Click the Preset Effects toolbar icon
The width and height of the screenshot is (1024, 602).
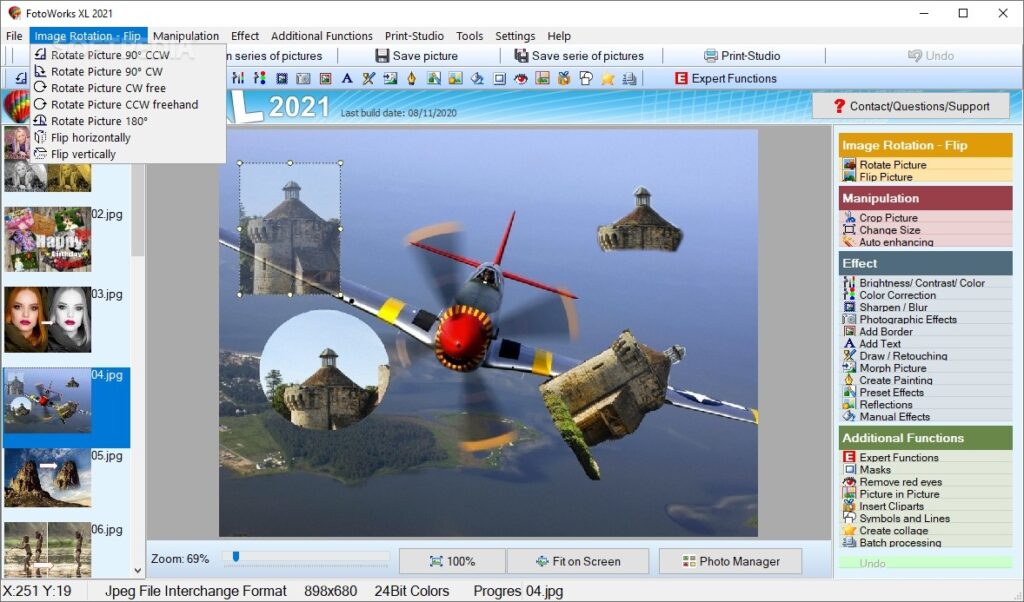click(x=434, y=78)
